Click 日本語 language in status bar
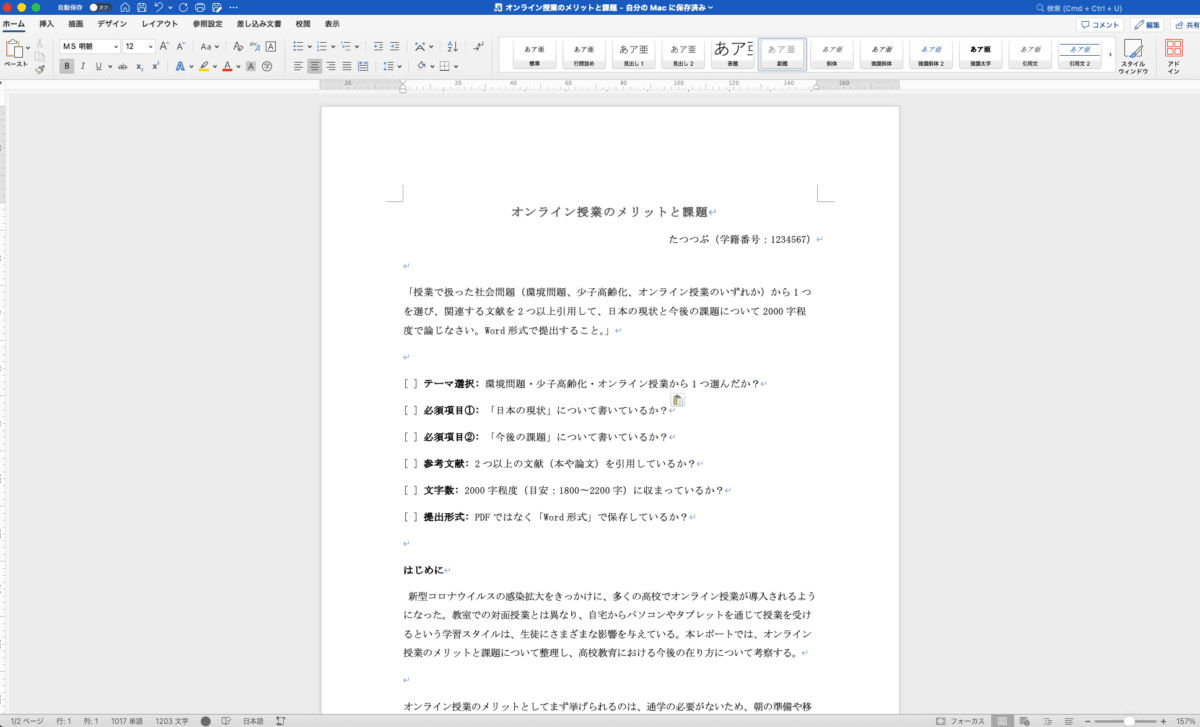This screenshot has height=727, width=1200. (254, 720)
